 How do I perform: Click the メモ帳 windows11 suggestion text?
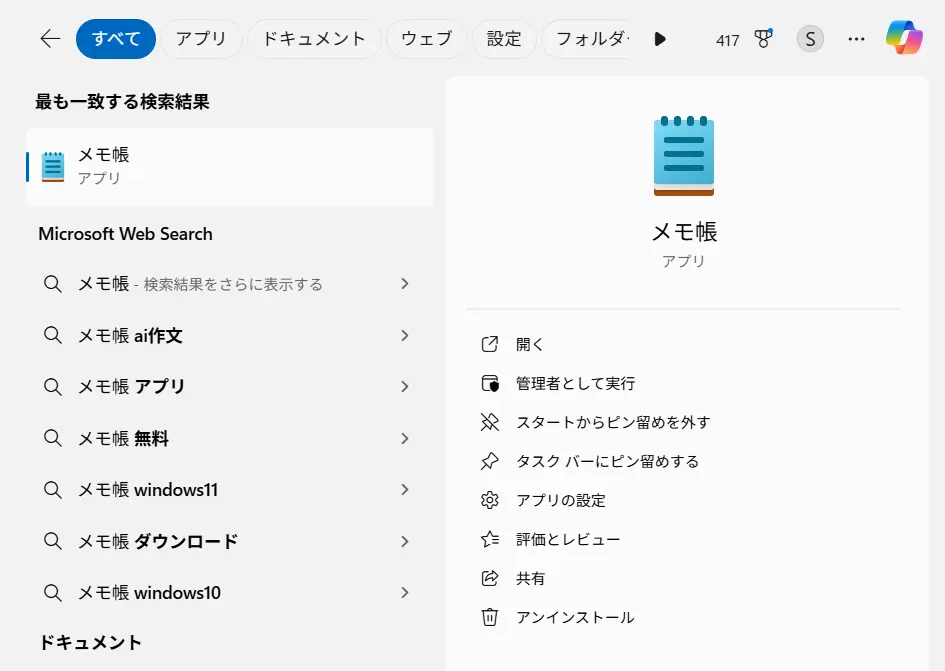(148, 490)
